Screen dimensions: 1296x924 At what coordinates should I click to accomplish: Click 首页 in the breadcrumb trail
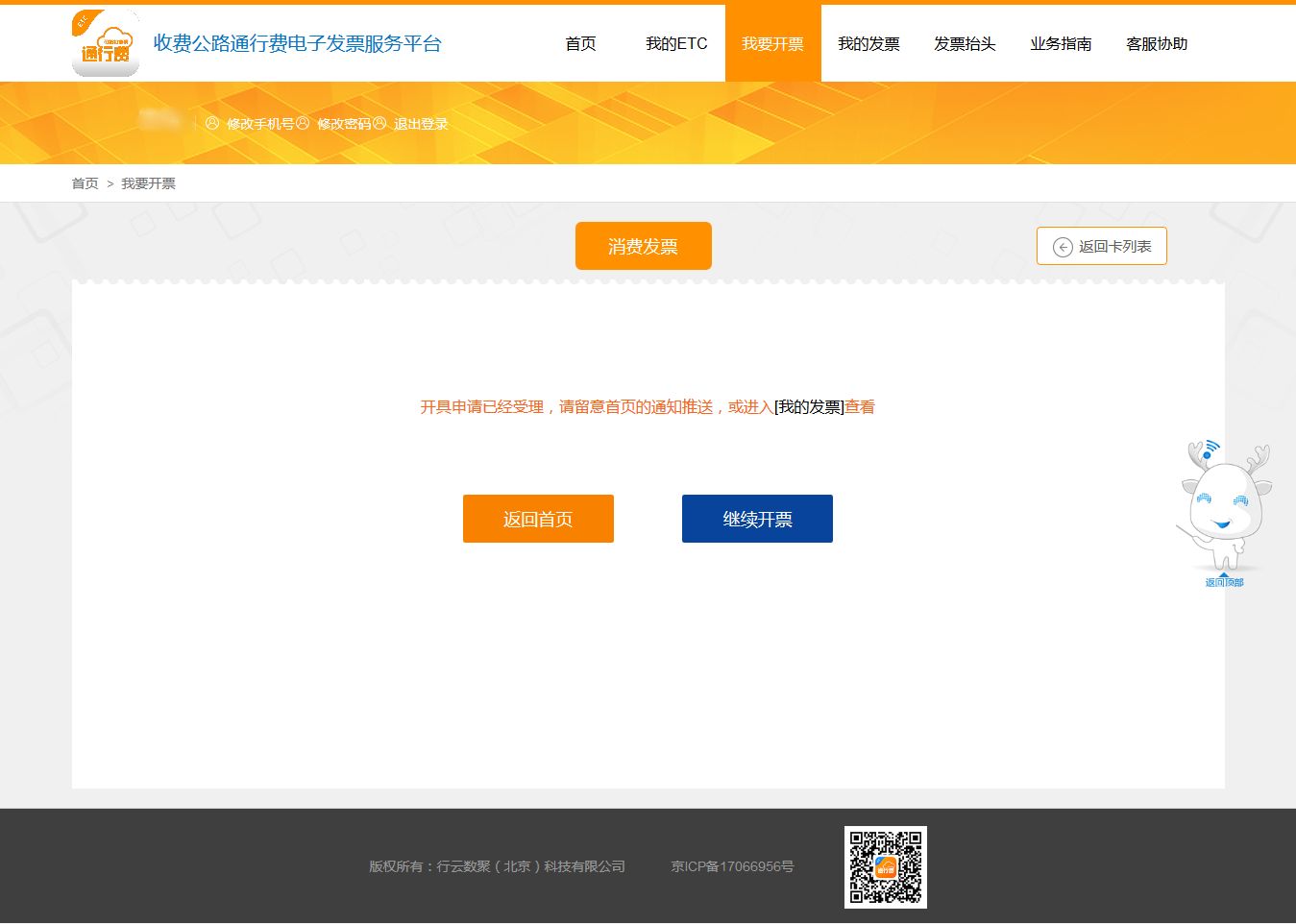pos(85,183)
